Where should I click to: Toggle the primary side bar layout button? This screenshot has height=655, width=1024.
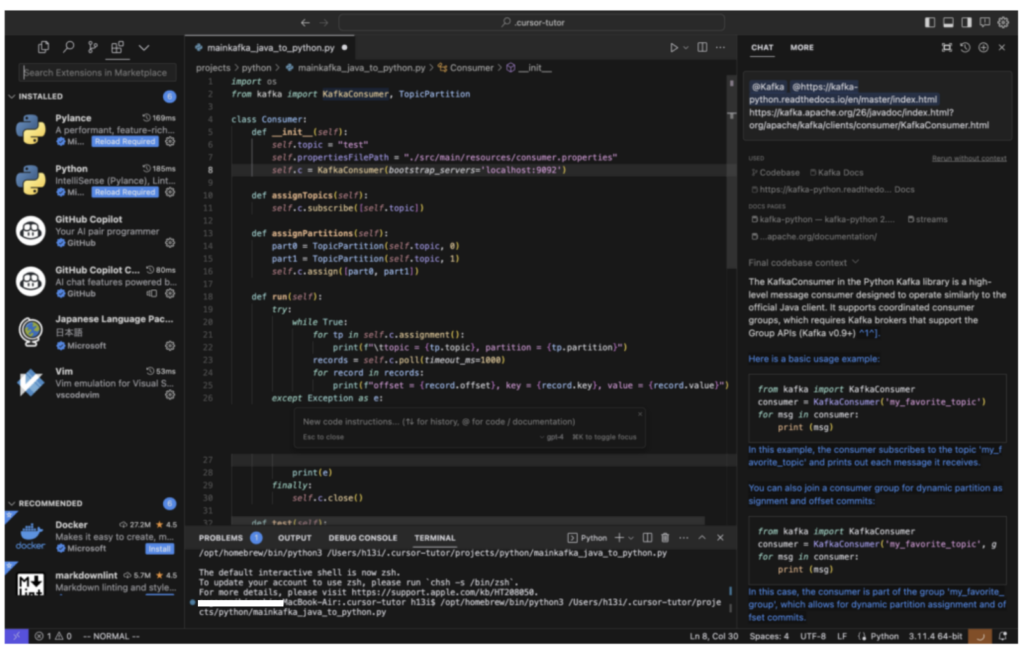[931, 22]
